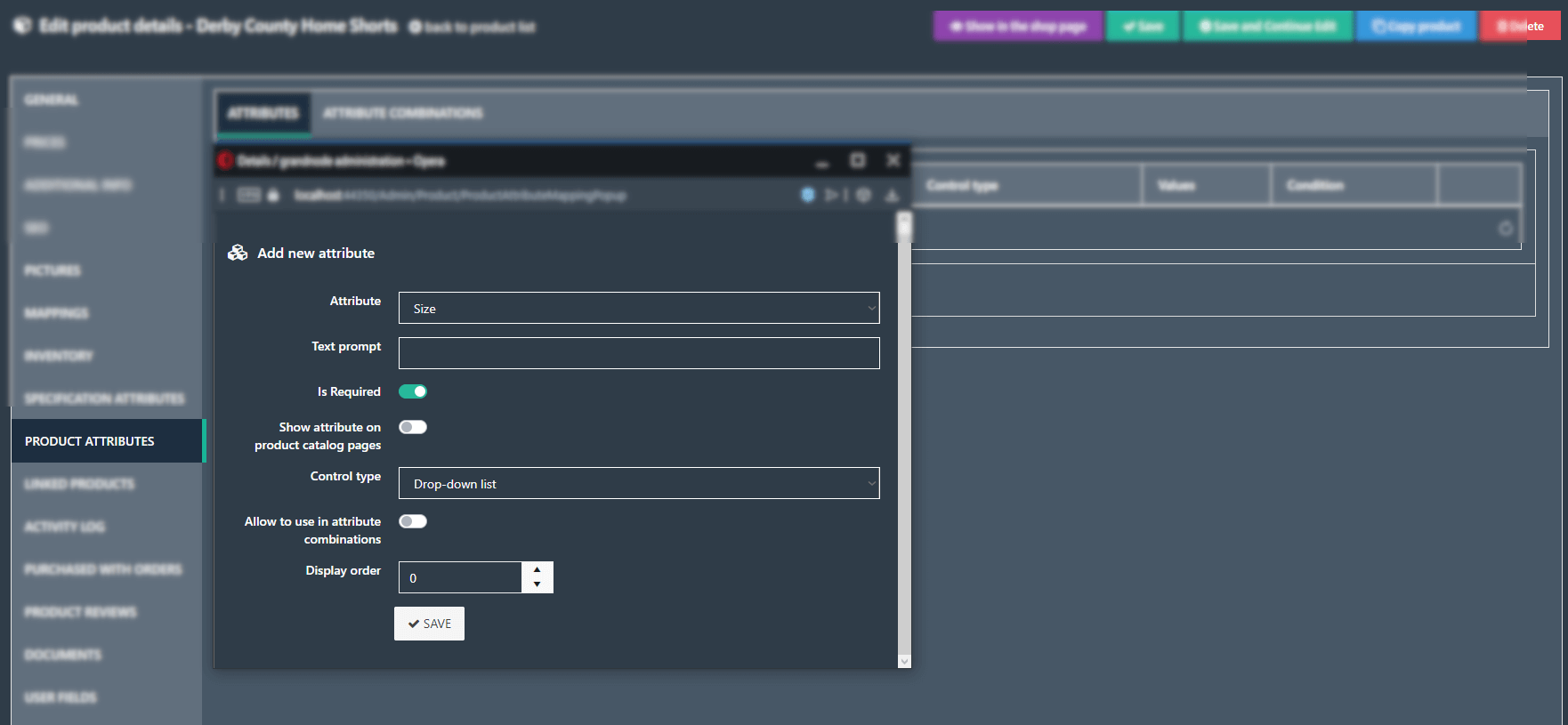The height and width of the screenshot is (725, 1568).
Task: Click the lock icon in popup address bar
Action: (x=273, y=195)
